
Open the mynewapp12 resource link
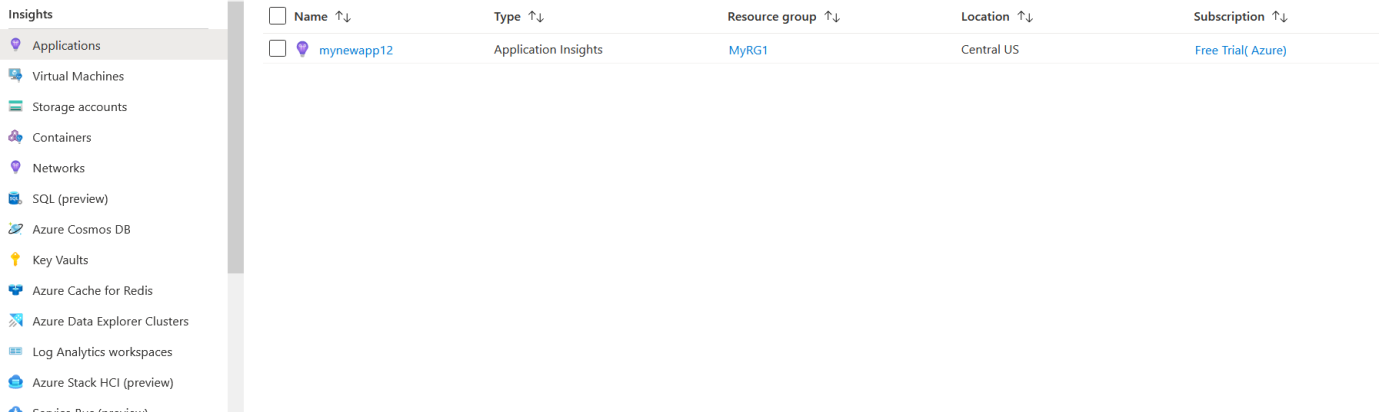point(356,50)
